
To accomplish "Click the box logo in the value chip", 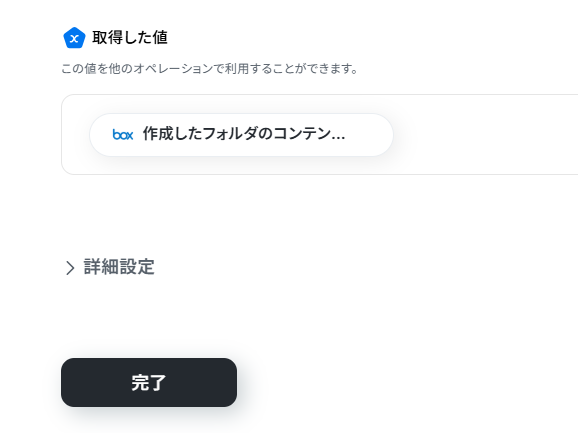I will 123,135.
